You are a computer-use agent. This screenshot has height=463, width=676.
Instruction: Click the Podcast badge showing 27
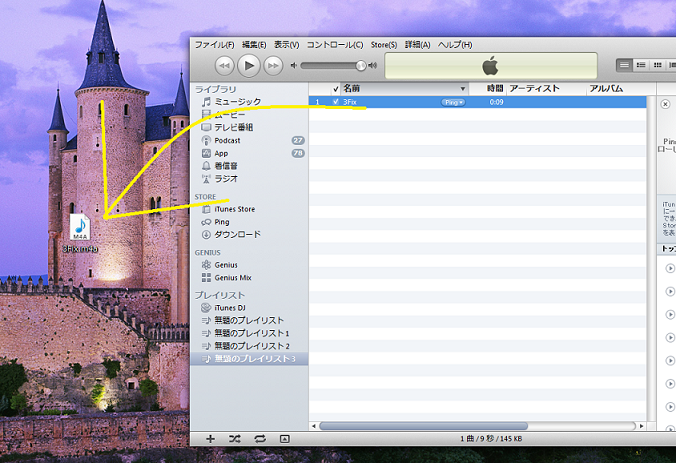point(298,141)
